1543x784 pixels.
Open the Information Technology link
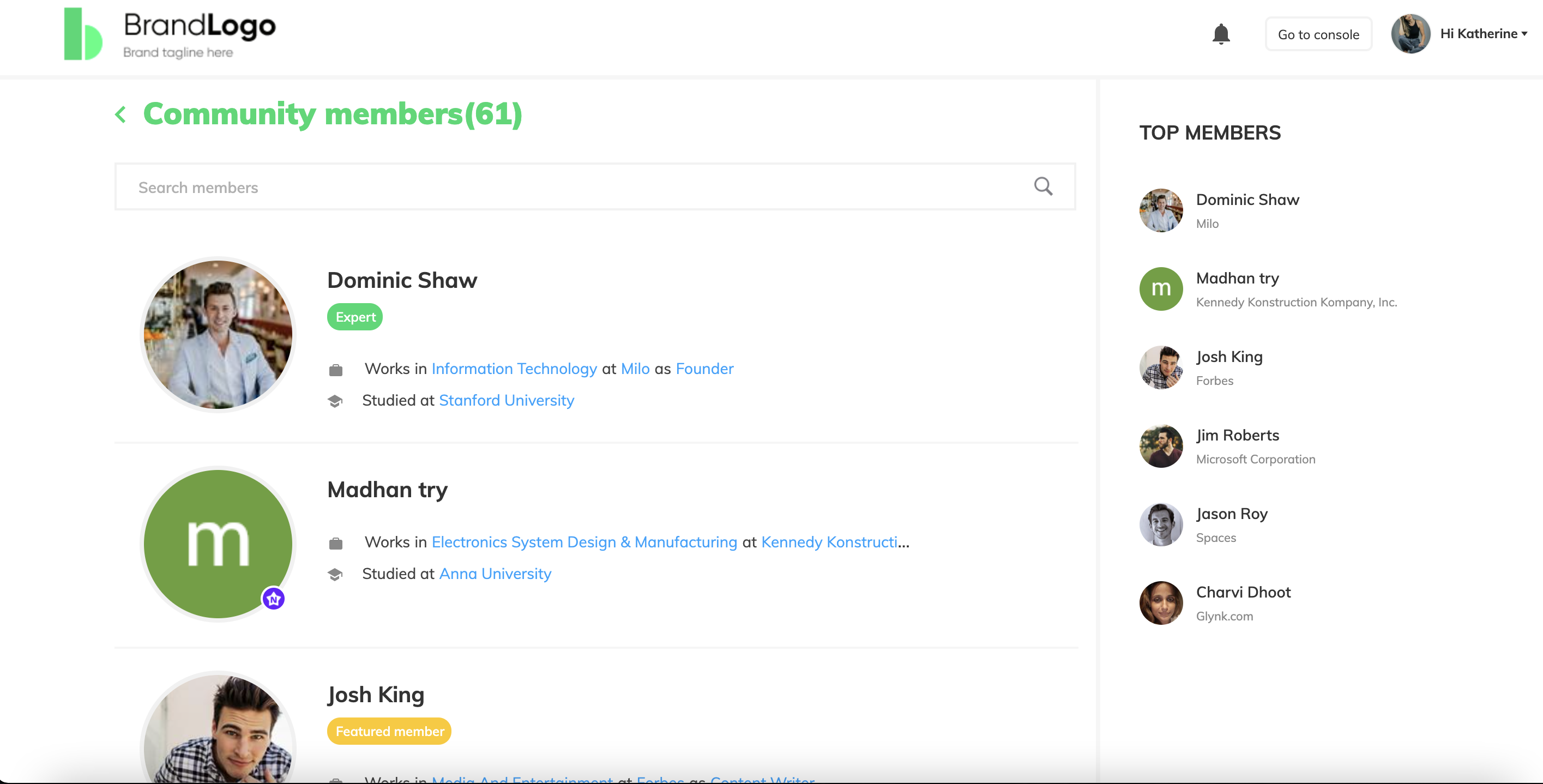514,369
